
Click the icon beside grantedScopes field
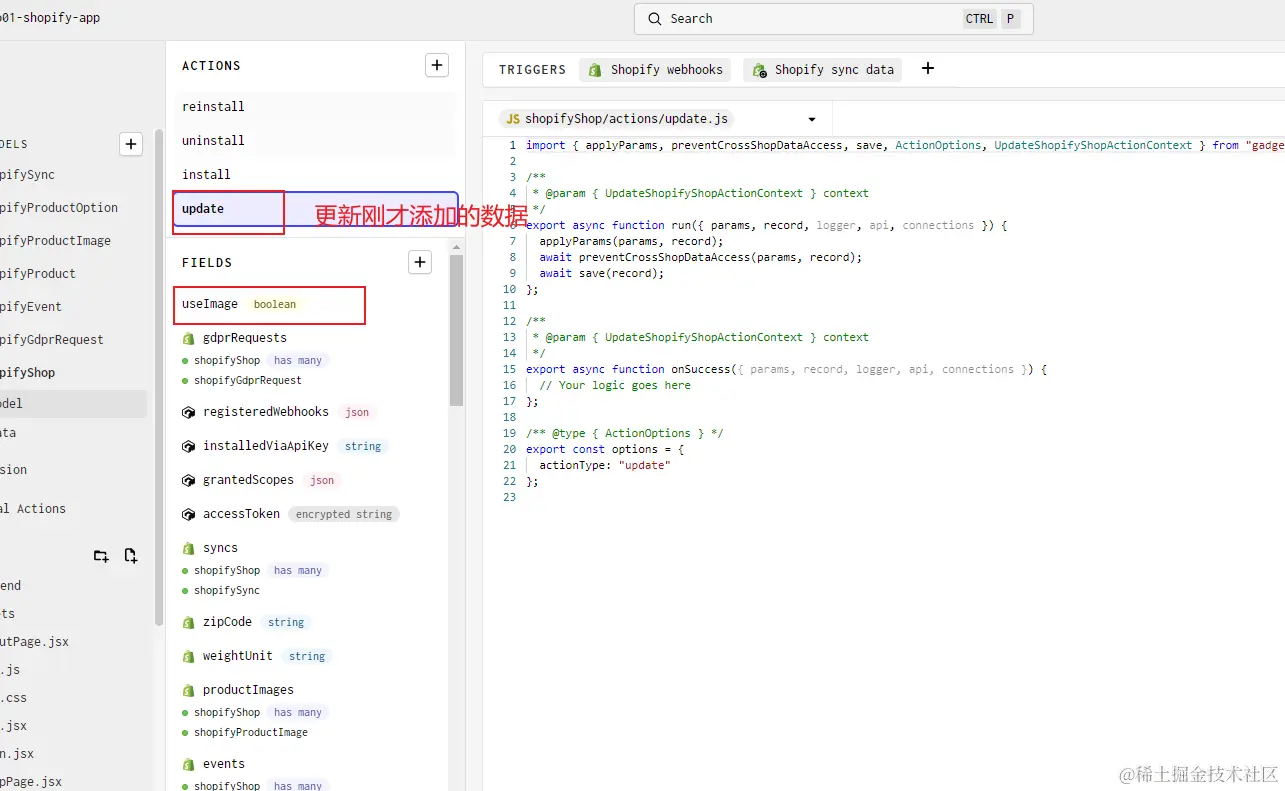(x=188, y=480)
